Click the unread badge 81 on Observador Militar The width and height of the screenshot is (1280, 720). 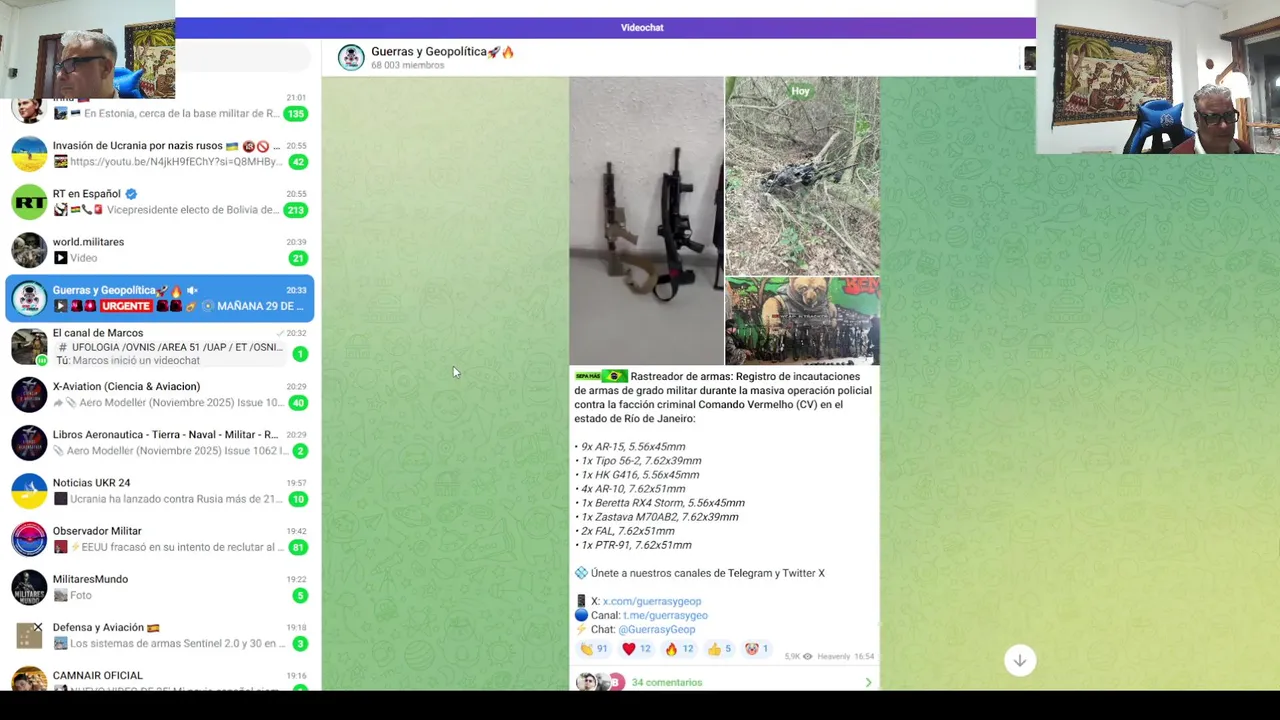coord(297,547)
